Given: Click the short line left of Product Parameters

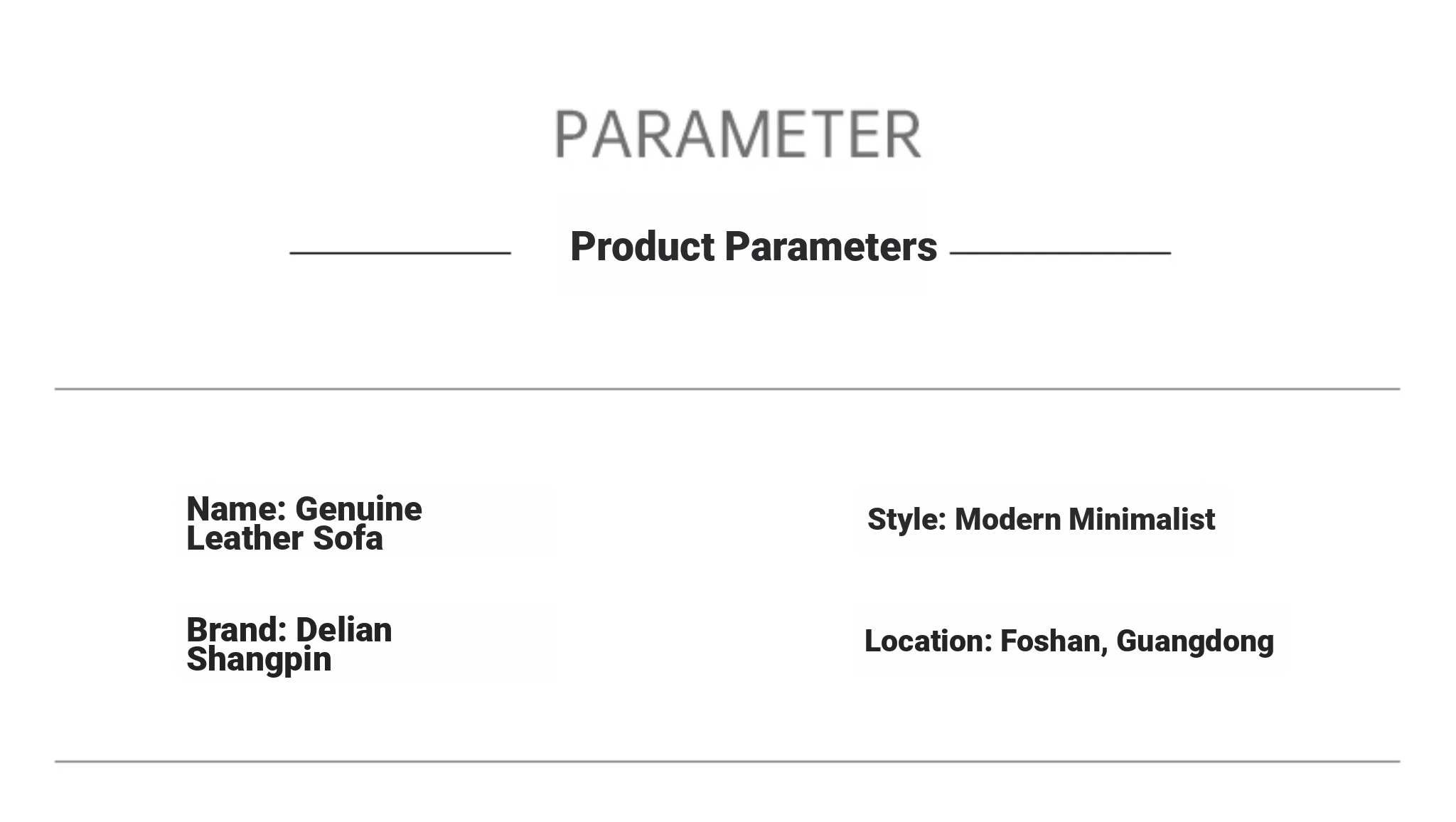Looking at the screenshot, I should pos(400,252).
